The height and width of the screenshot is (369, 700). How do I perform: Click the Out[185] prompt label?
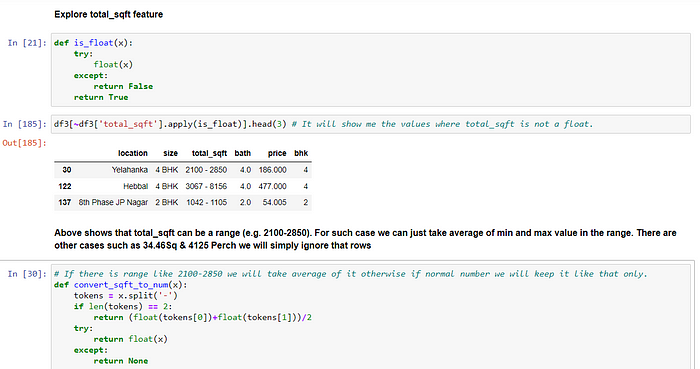click(x=25, y=143)
